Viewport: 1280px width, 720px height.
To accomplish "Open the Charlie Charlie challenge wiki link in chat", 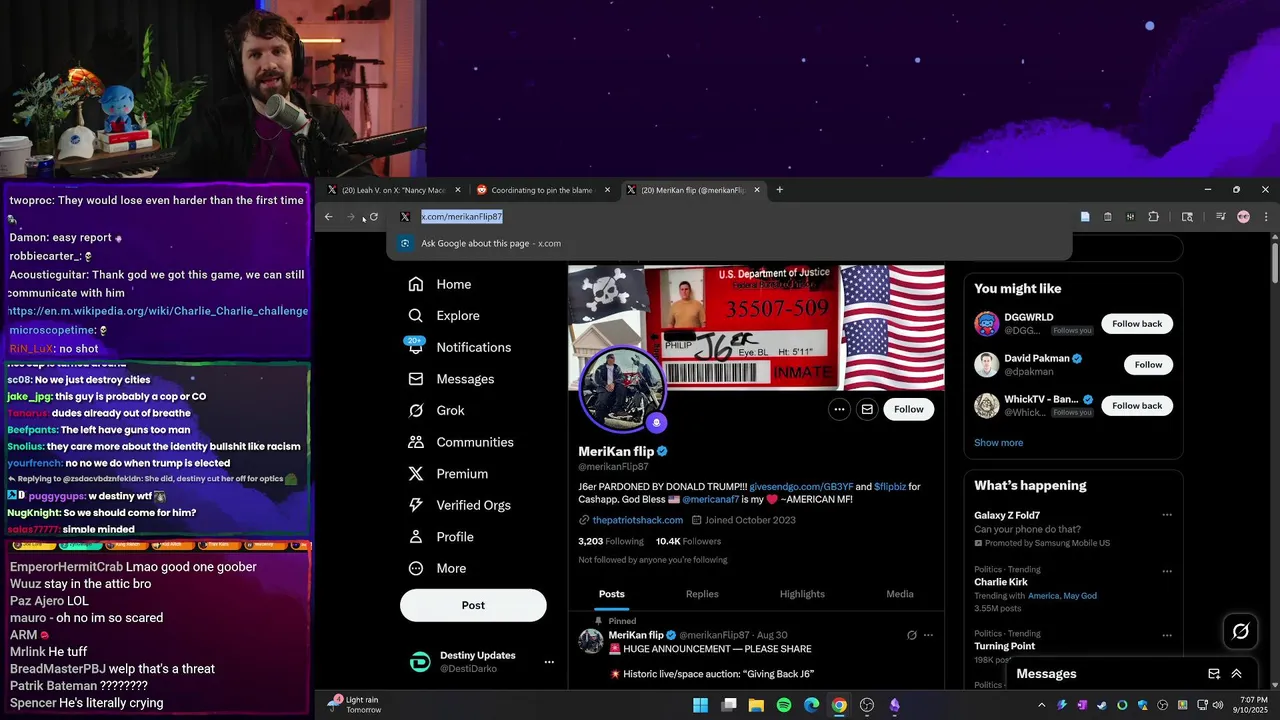I will [158, 311].
